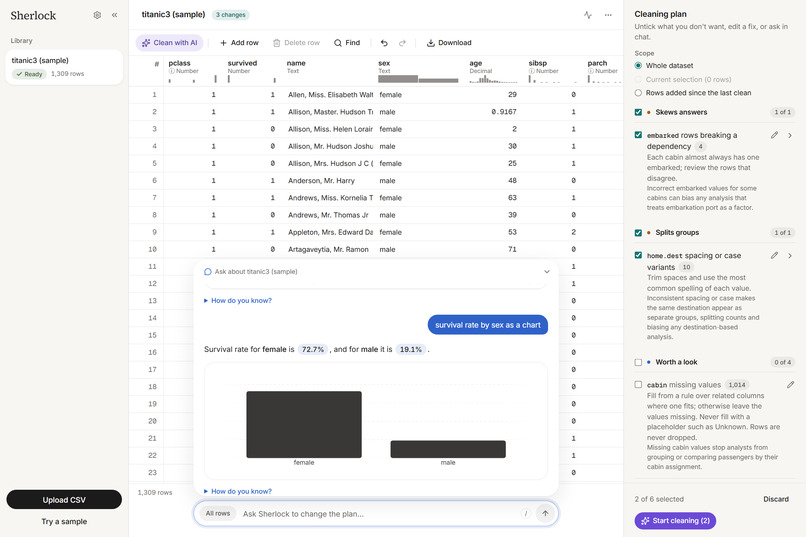
Task: Click the survived column header
Action: click(x=252, y=71)
